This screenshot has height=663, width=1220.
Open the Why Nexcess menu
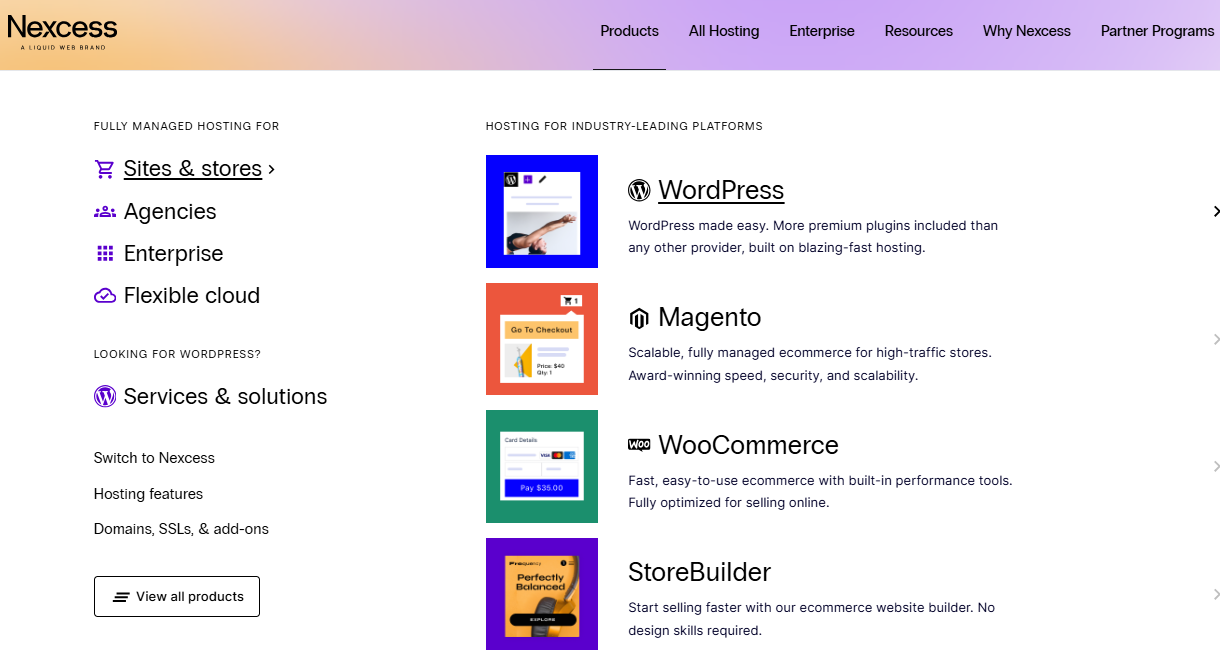pyautogui.click(x=1027, y=31)
